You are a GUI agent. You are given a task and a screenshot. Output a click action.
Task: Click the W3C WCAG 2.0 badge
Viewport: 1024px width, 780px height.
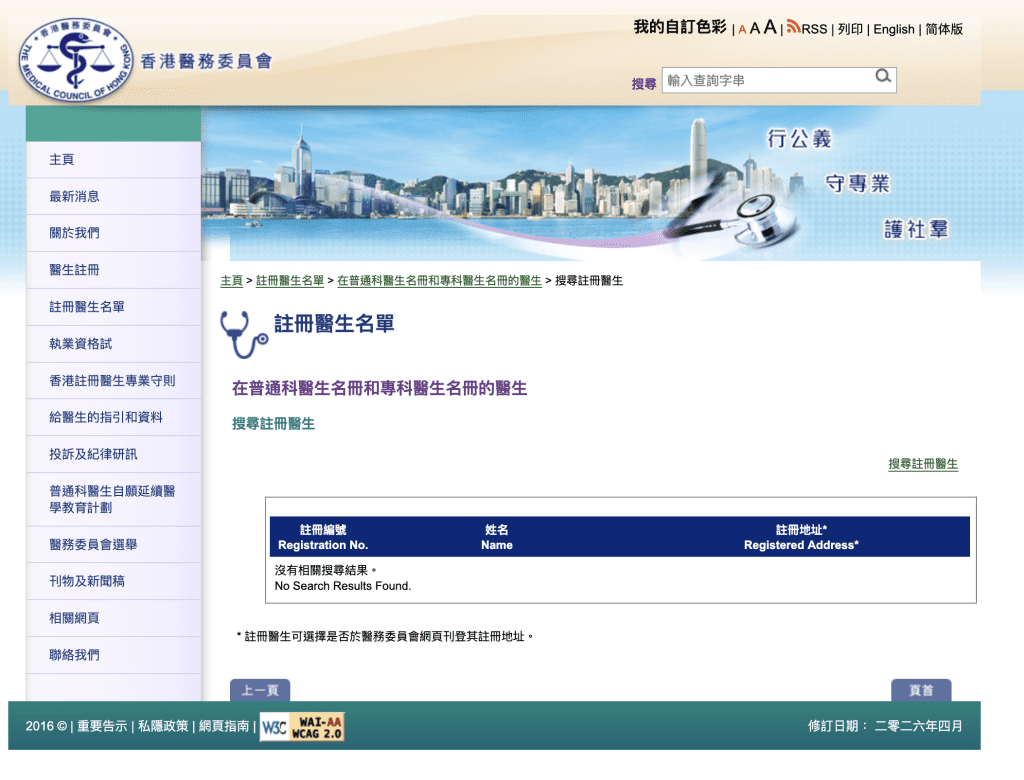click(x=303, y=727)
